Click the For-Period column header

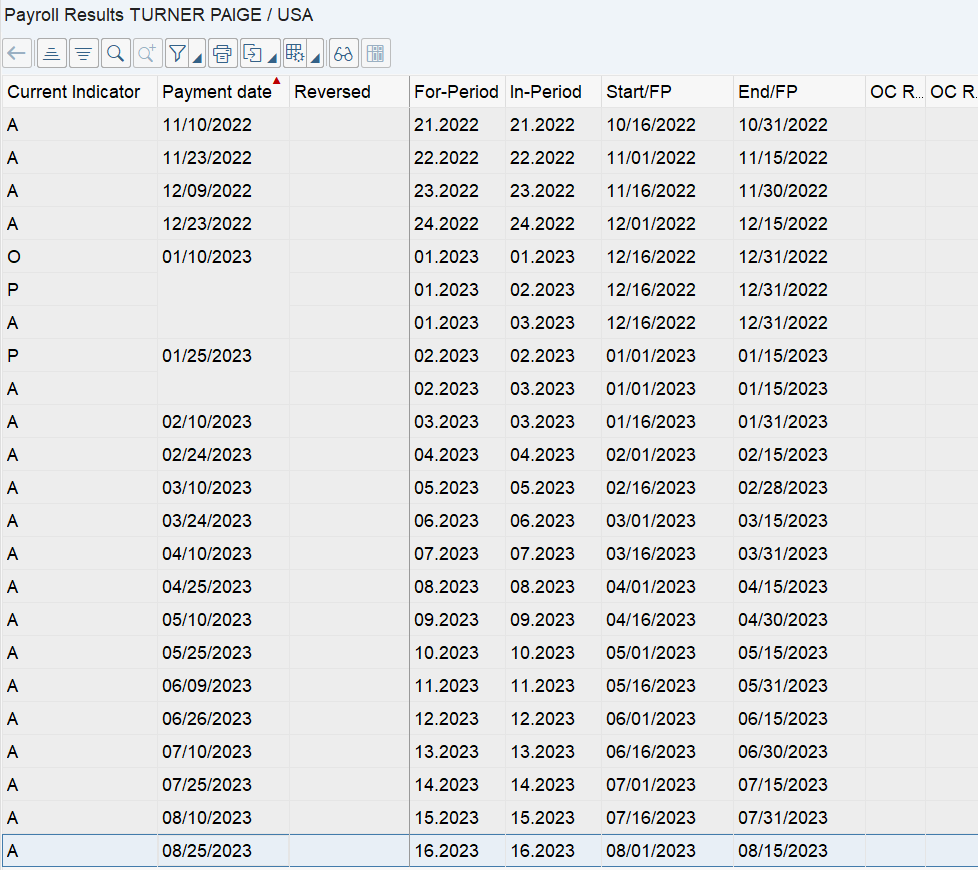(x=456, y=91)
